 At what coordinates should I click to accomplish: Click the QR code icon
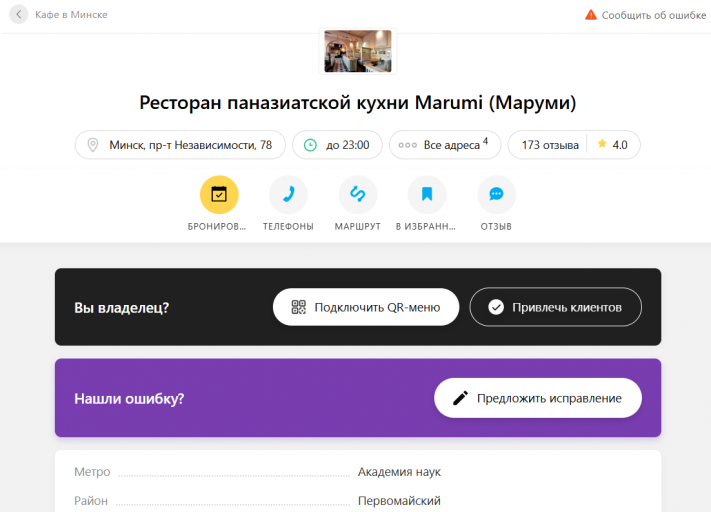click(x=298, y=307)
